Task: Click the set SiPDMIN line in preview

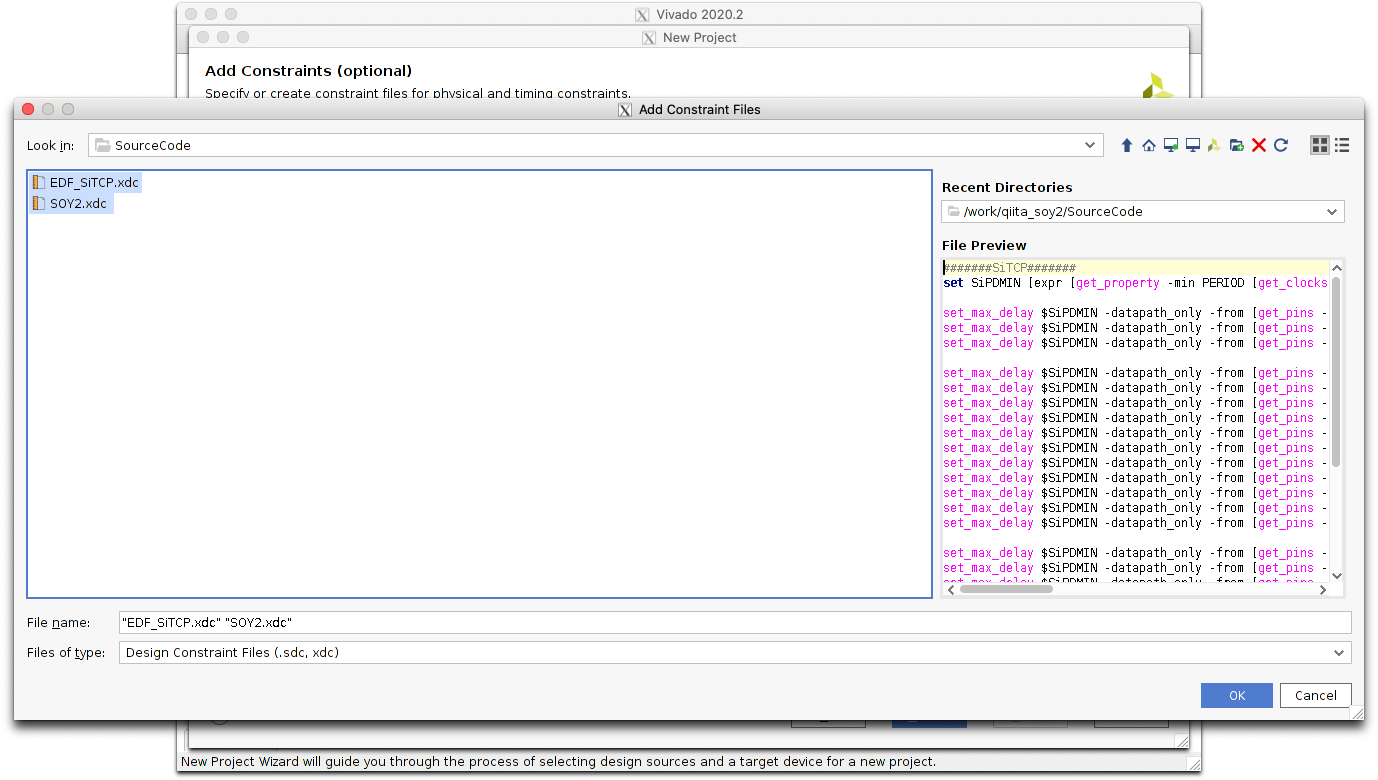Action: tap(1136, 283)
